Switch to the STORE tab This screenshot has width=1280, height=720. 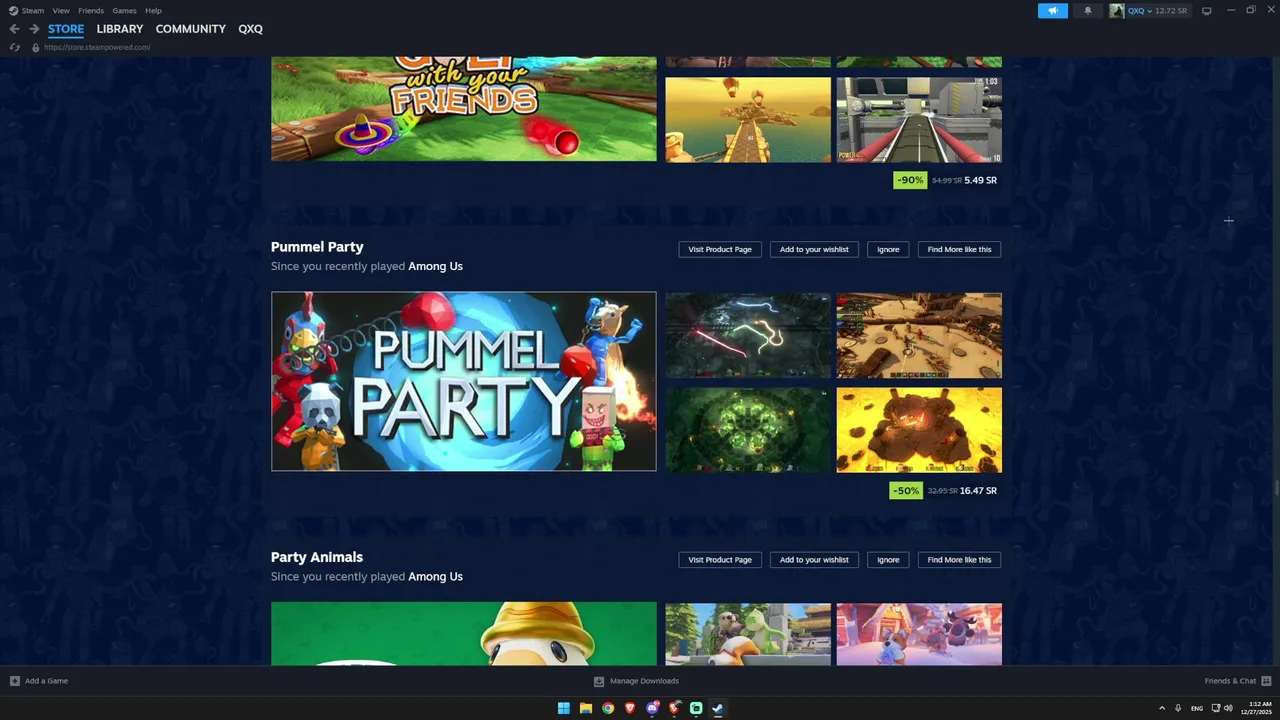coord(66,29)
